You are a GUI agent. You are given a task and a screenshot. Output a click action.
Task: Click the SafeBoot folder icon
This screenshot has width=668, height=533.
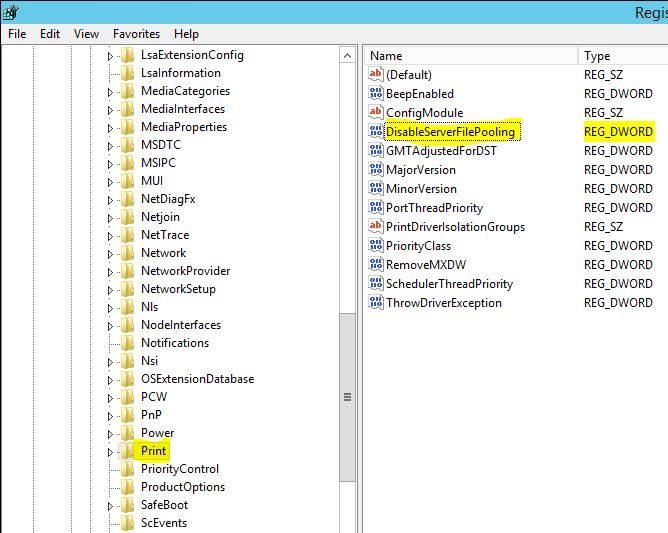click(127, 505)
